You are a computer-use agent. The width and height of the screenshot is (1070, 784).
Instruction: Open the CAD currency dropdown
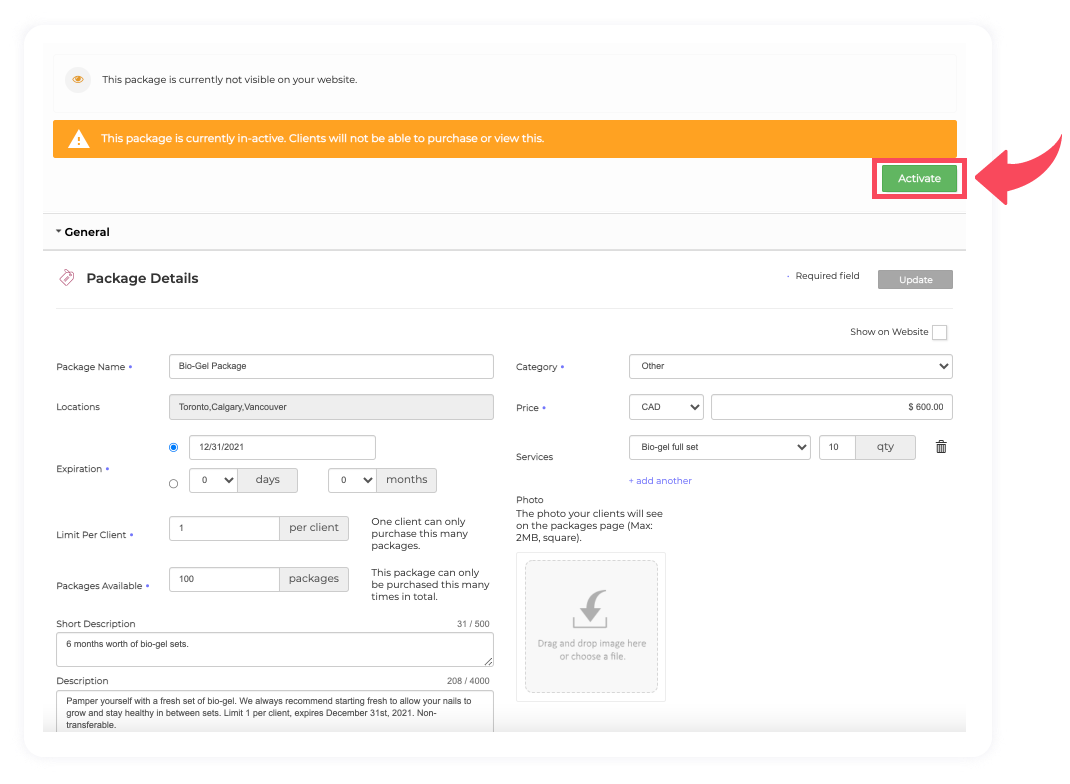pyautogui.click(x=665, y=407)
